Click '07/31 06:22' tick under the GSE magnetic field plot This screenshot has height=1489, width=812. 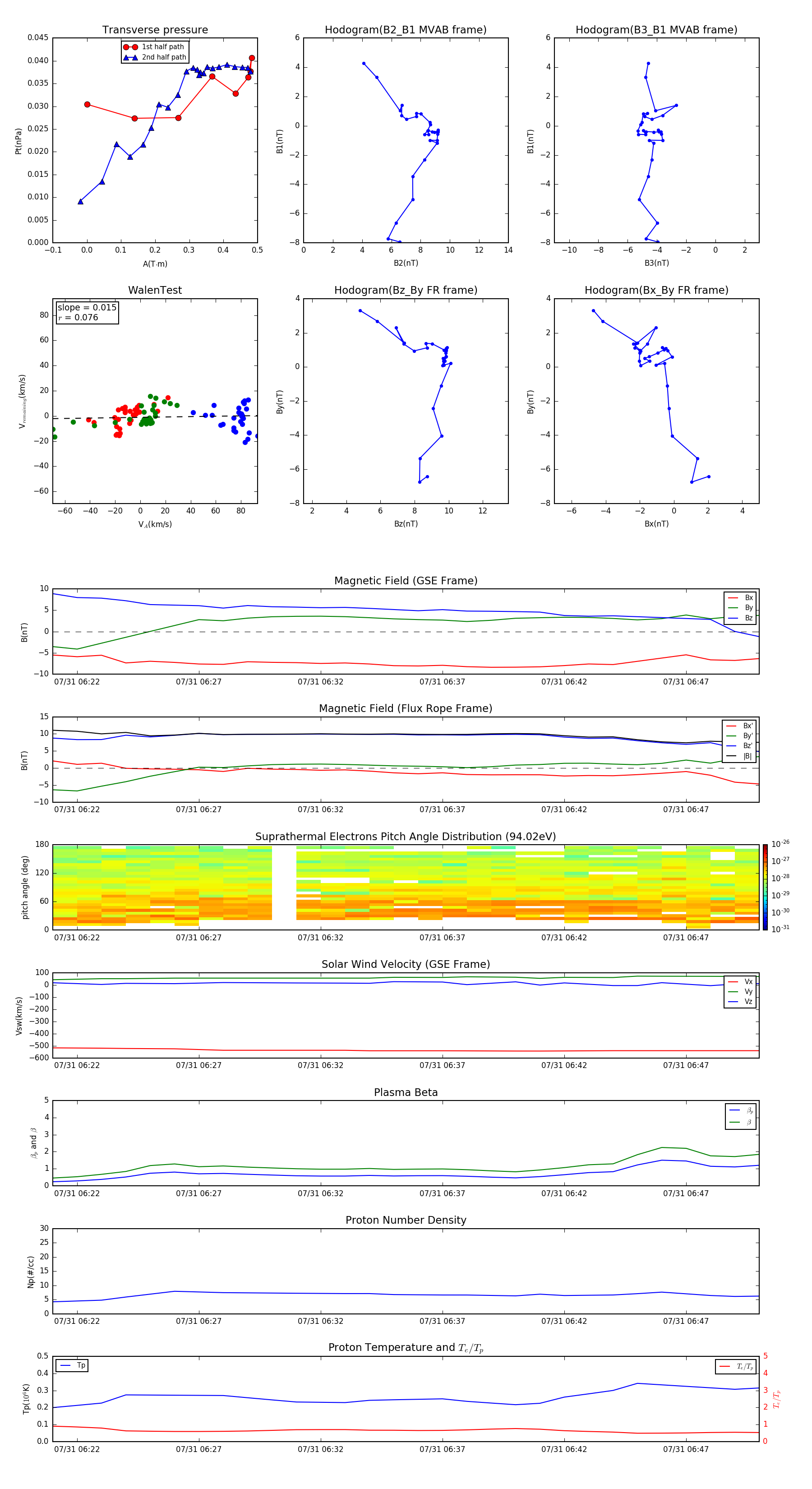pyautogui.click(x=77, y=682)
